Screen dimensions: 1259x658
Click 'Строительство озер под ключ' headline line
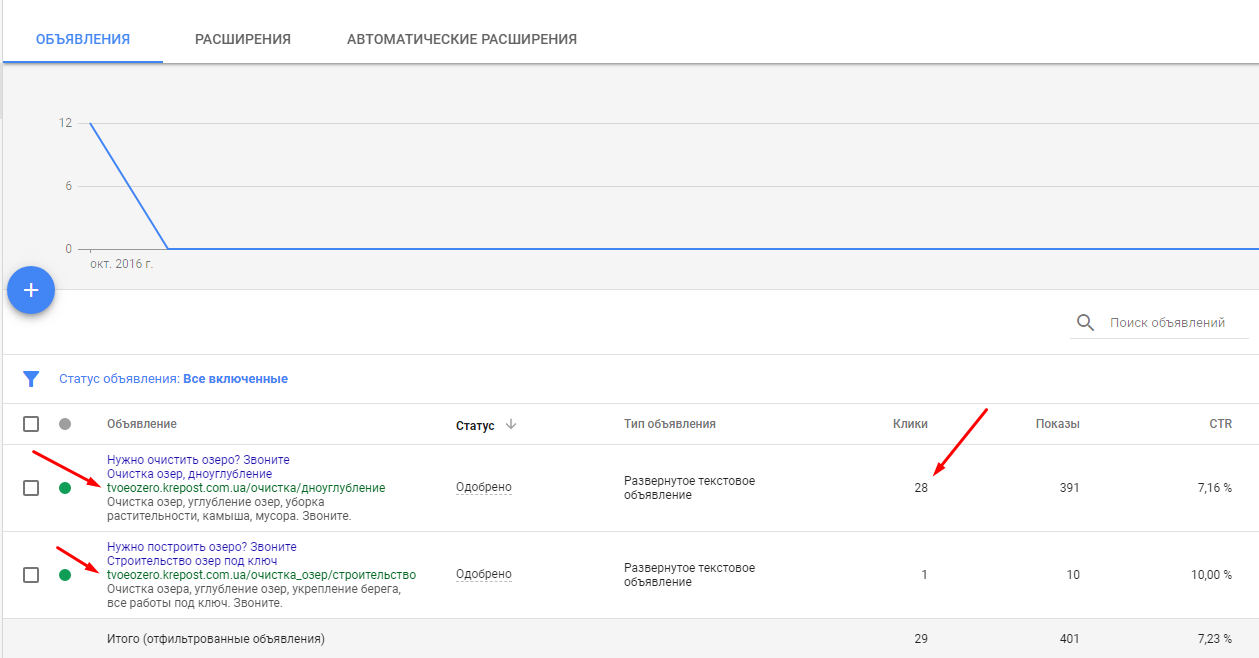[192, 561]
